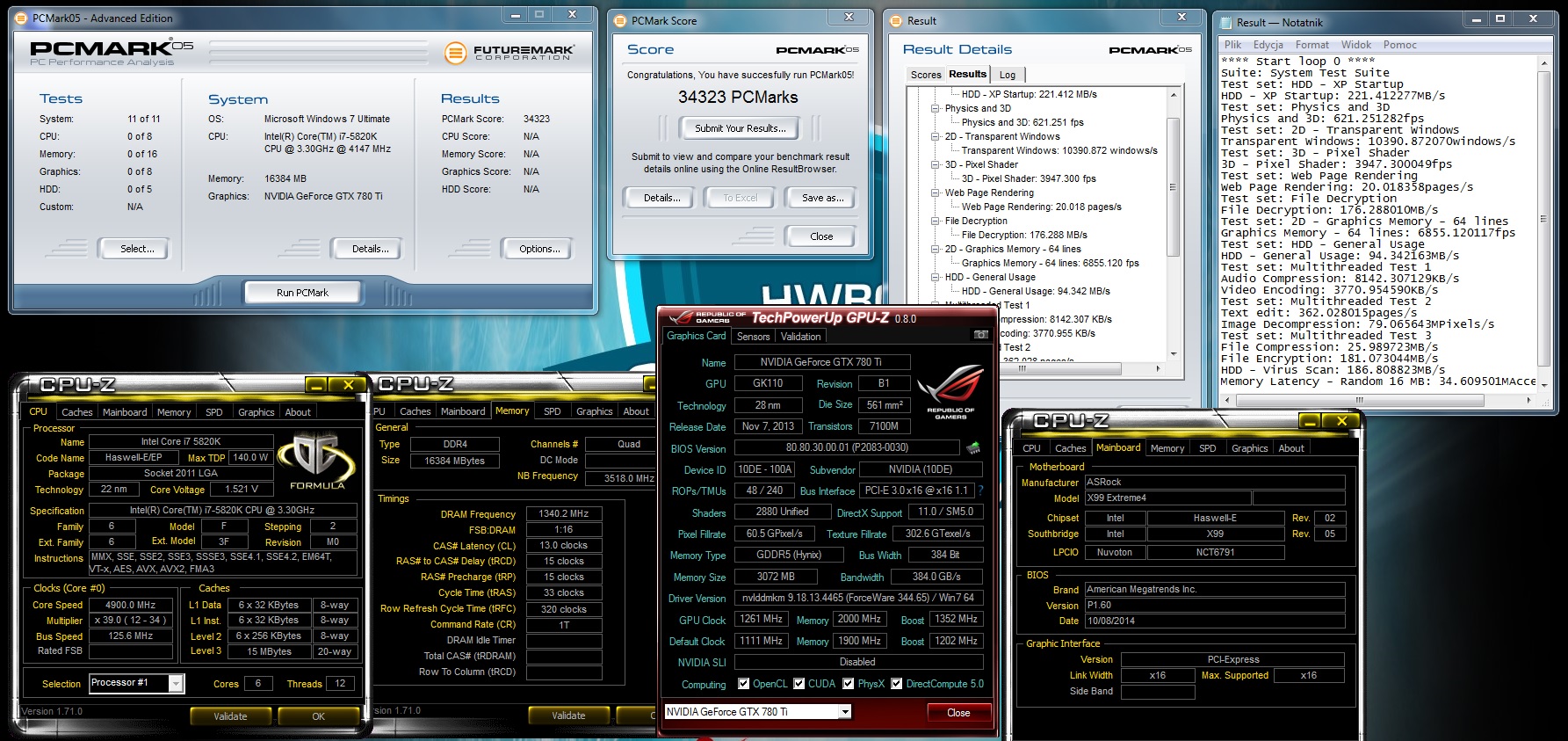Click the scroll-up arrow in the Result Details tree
Viewport: 1568px width, 741px height.
point(1173,94)
